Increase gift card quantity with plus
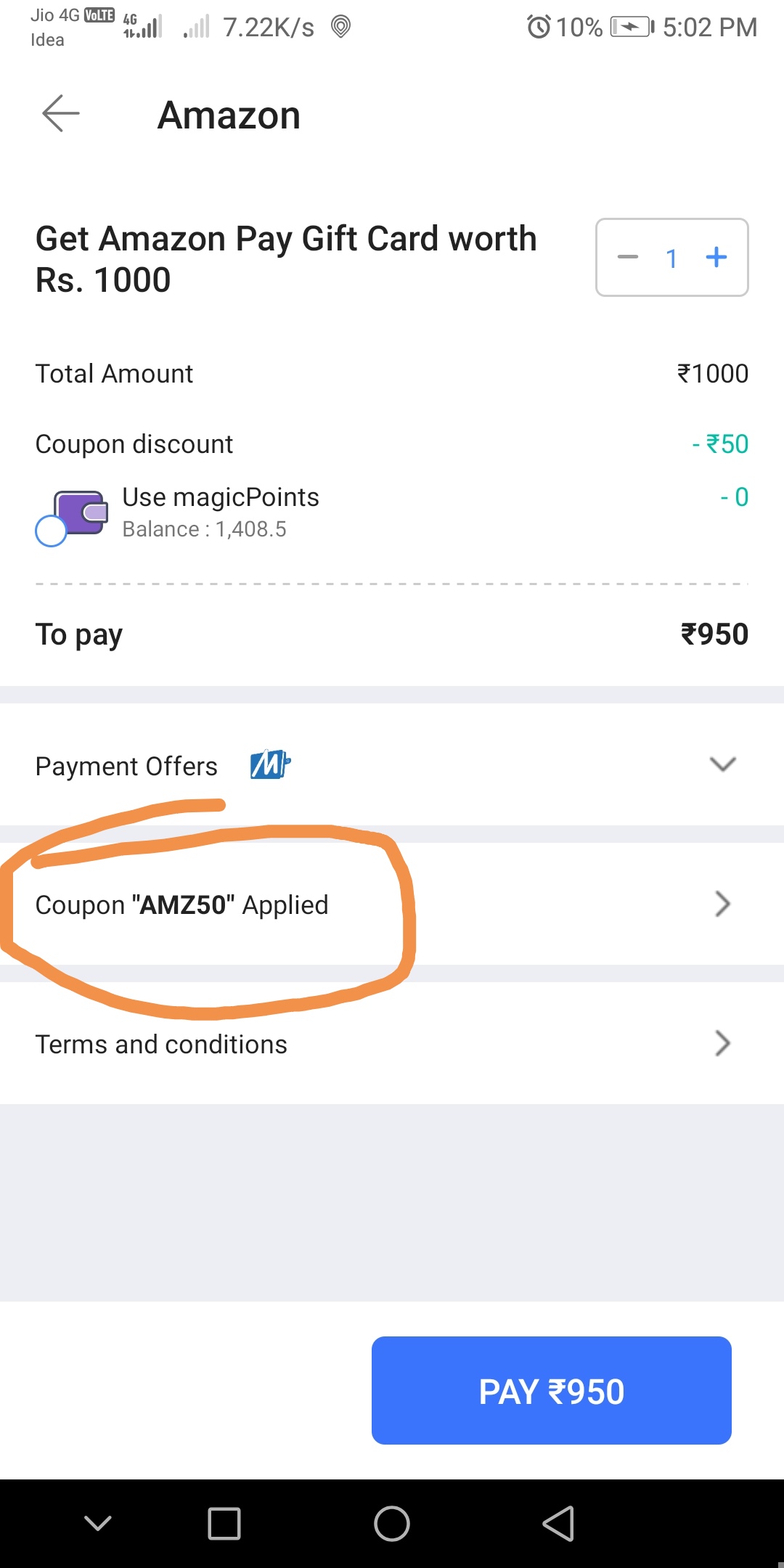The width and height of the screenshot is (784, 1568). click(x=716, y=257)
